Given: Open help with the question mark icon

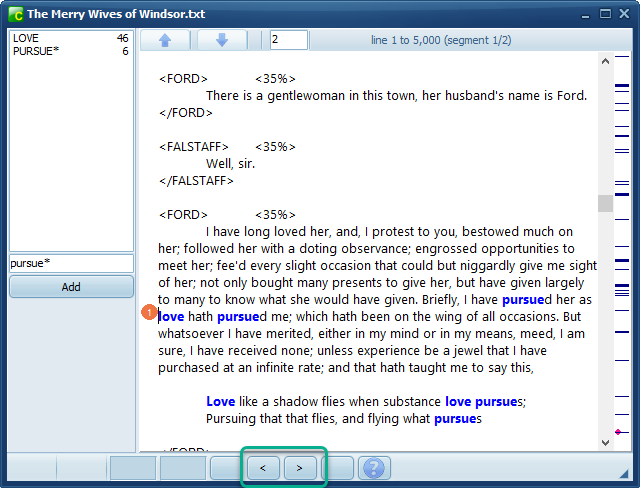Looking at the screenshot, I should click(374, 468).
